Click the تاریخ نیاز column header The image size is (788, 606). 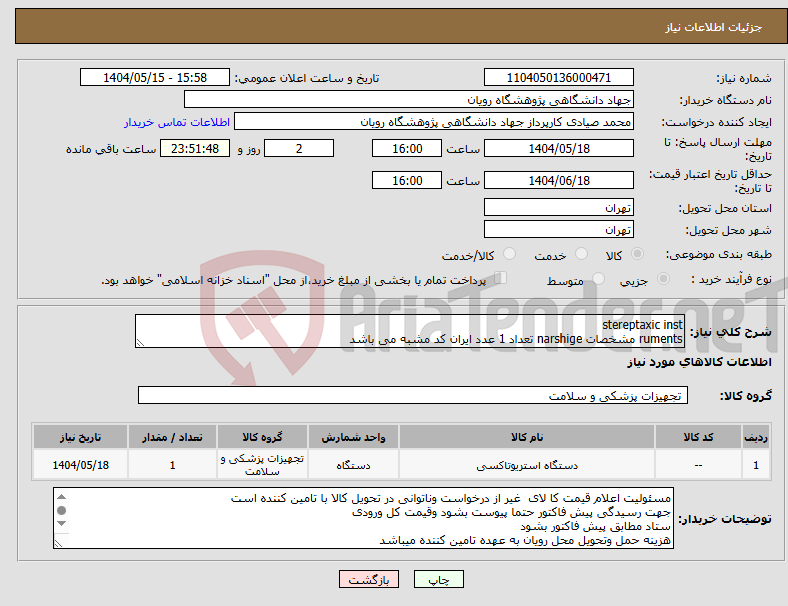pyautogui.click(x=80, y=437)
